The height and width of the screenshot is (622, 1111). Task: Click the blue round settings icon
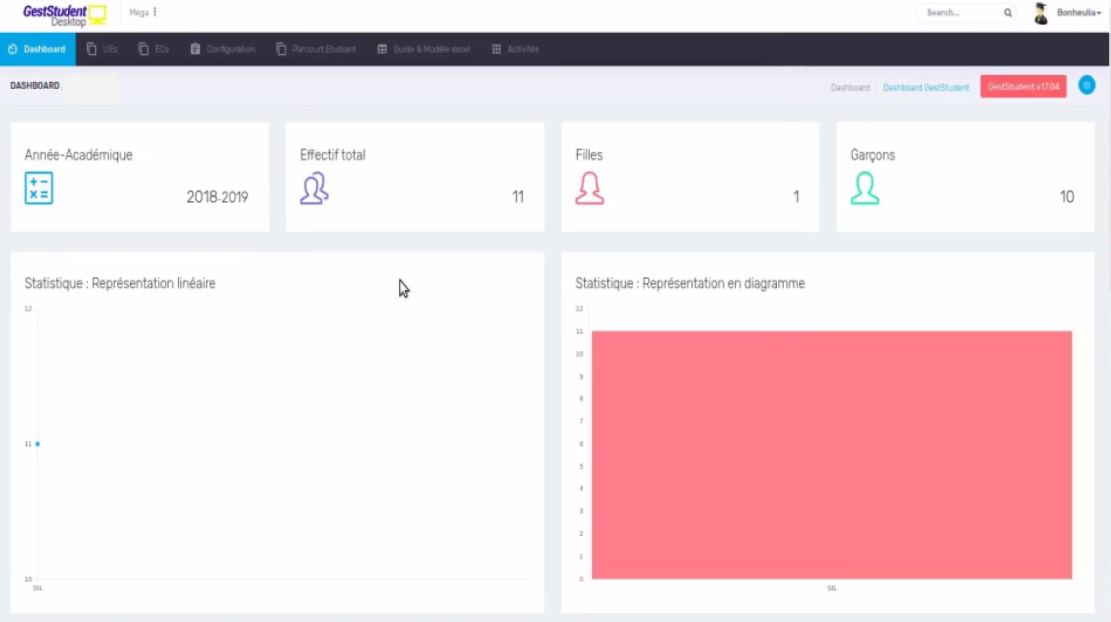coord(1087,86)
